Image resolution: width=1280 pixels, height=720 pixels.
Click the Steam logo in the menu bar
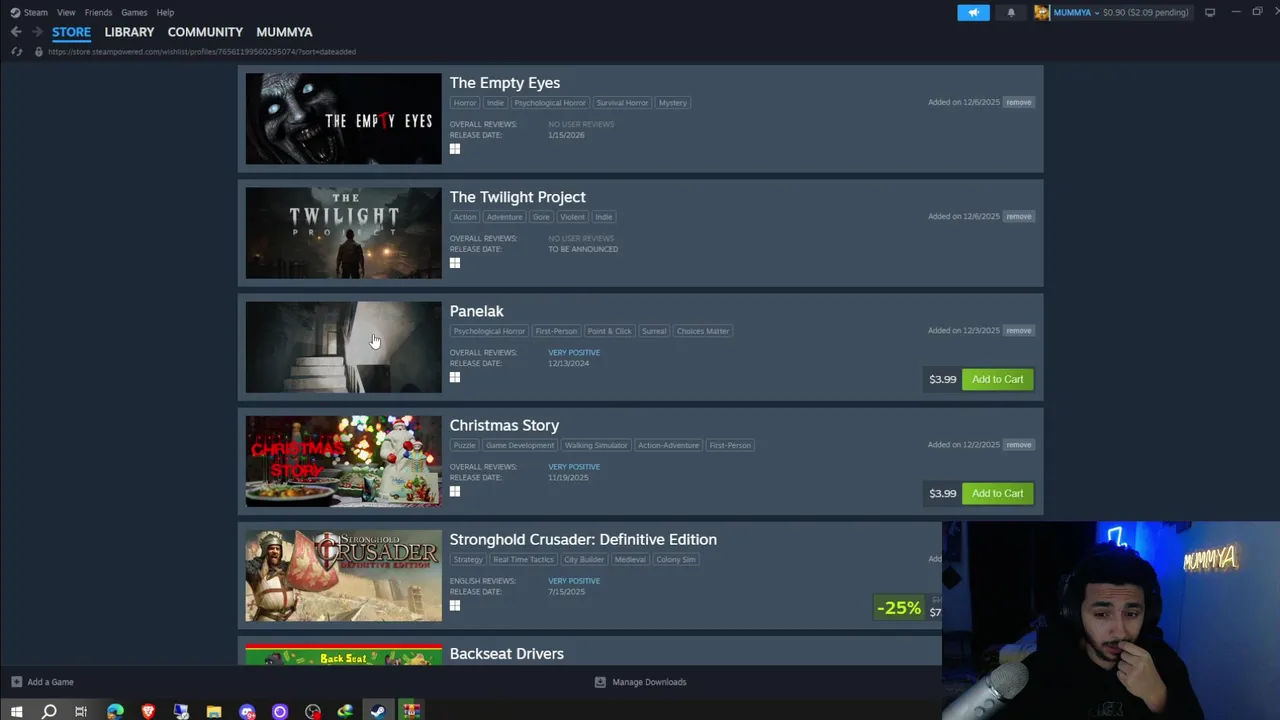click(x=15, y=12)
